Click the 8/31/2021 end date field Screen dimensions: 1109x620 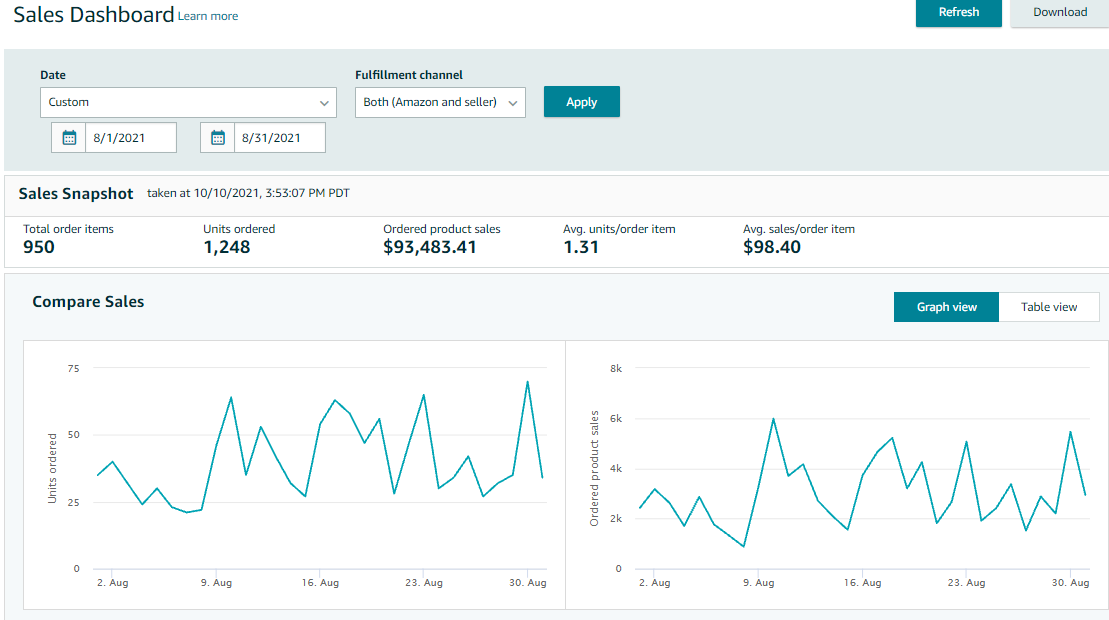[280, 138]
